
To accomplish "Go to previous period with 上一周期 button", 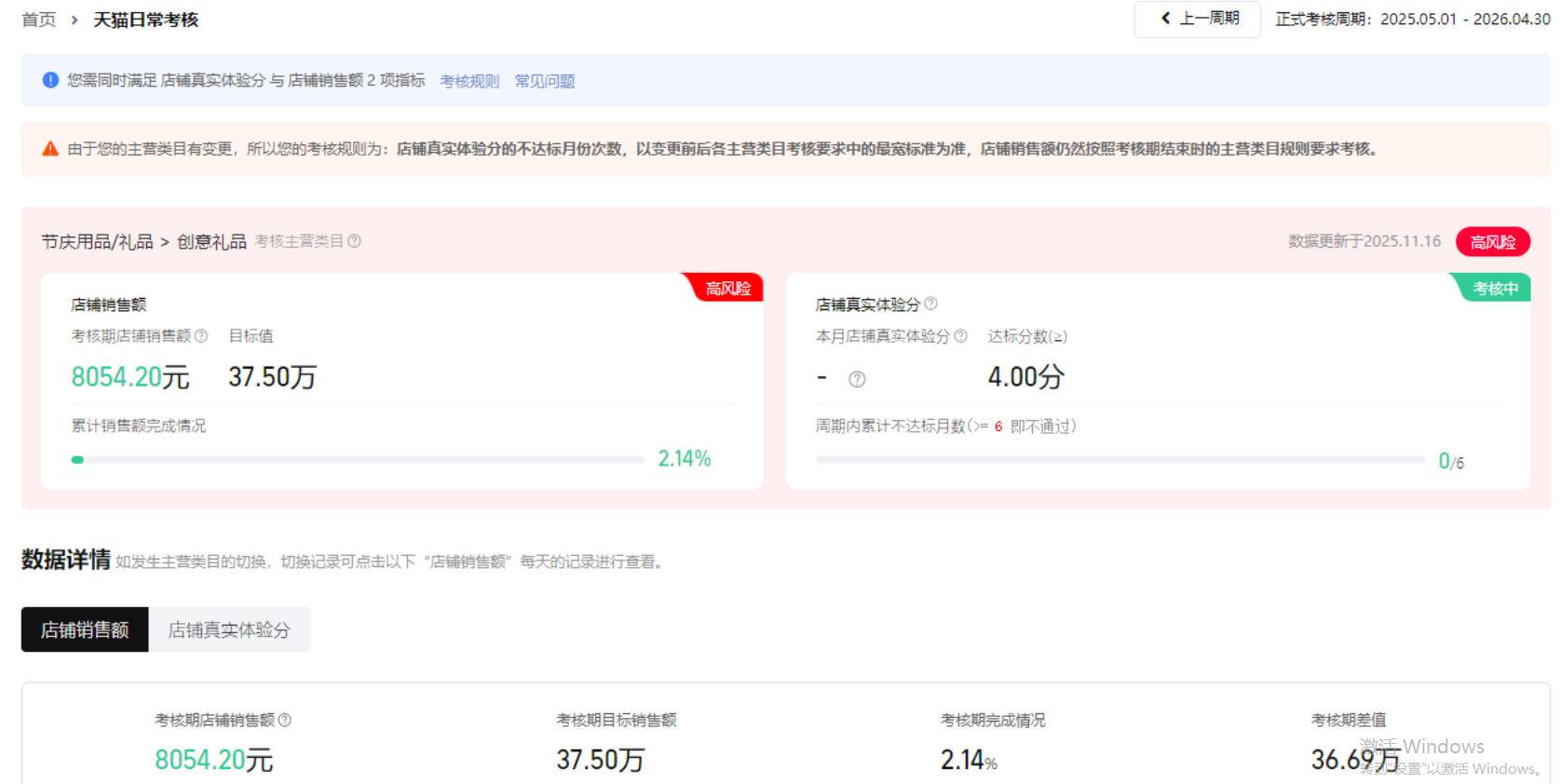I will coord(1198,19).
